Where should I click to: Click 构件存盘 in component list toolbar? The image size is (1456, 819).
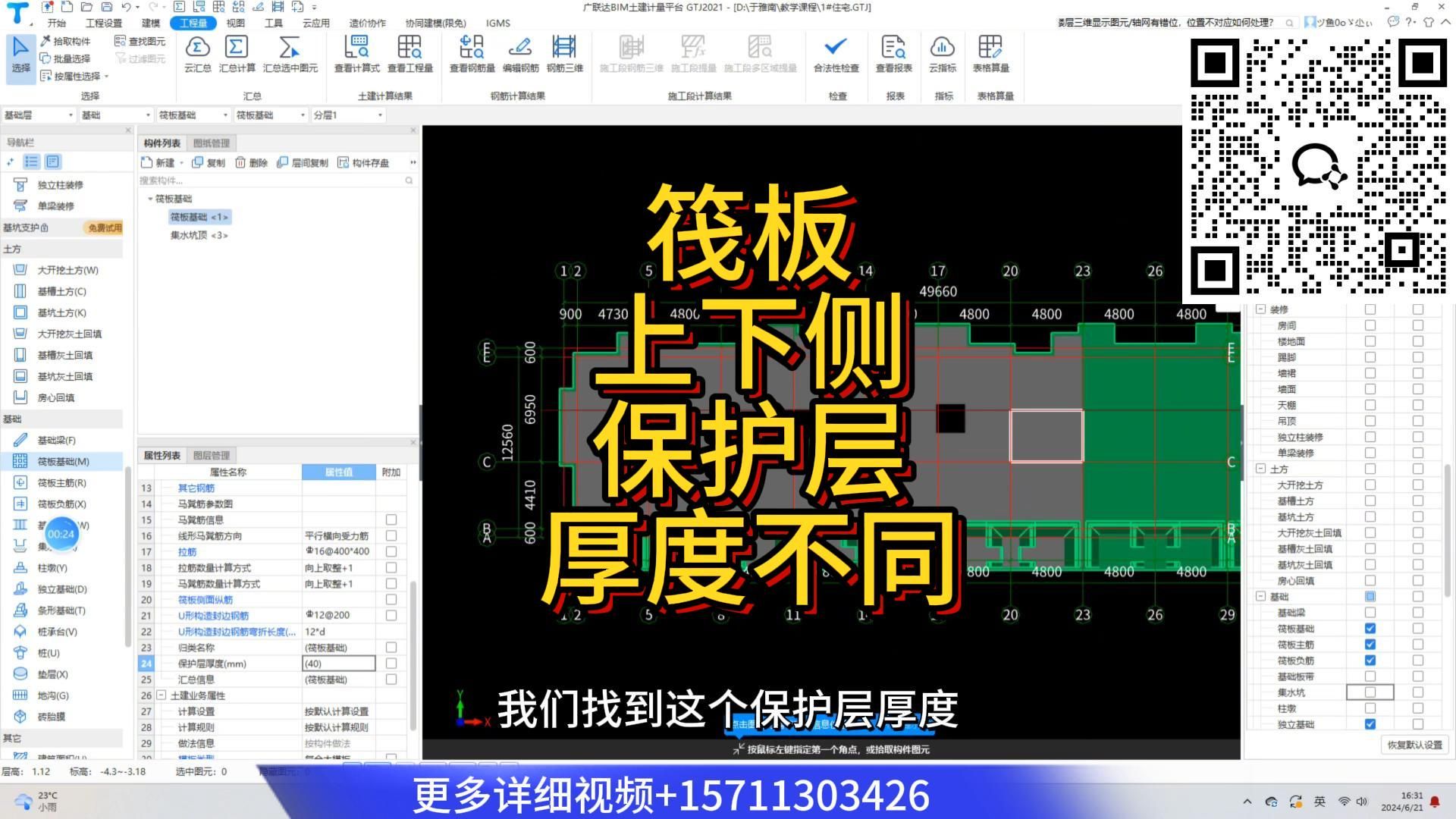[363, 162]
